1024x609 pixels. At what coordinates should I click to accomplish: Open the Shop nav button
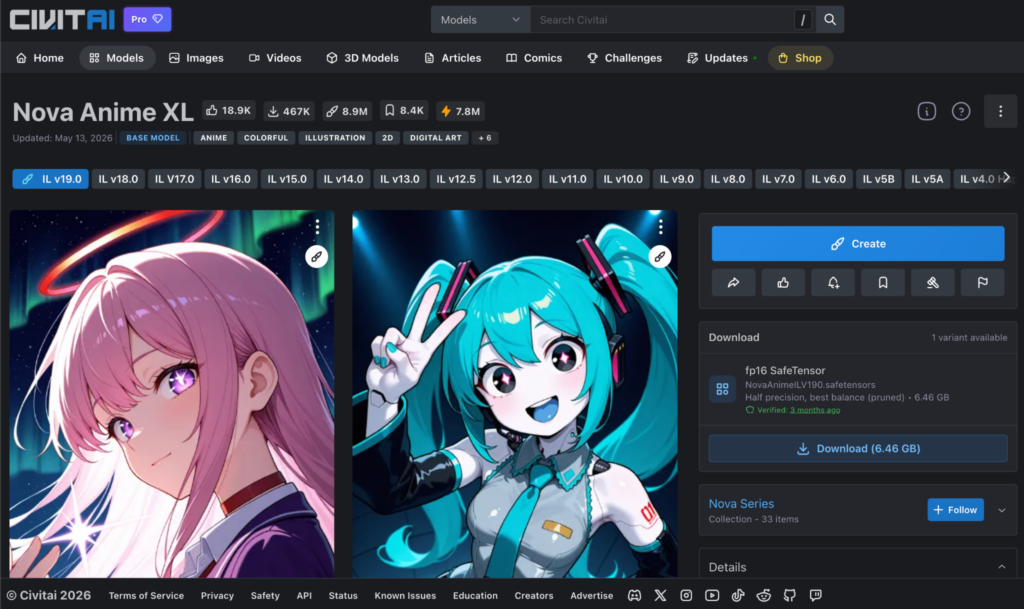[800, 58]
